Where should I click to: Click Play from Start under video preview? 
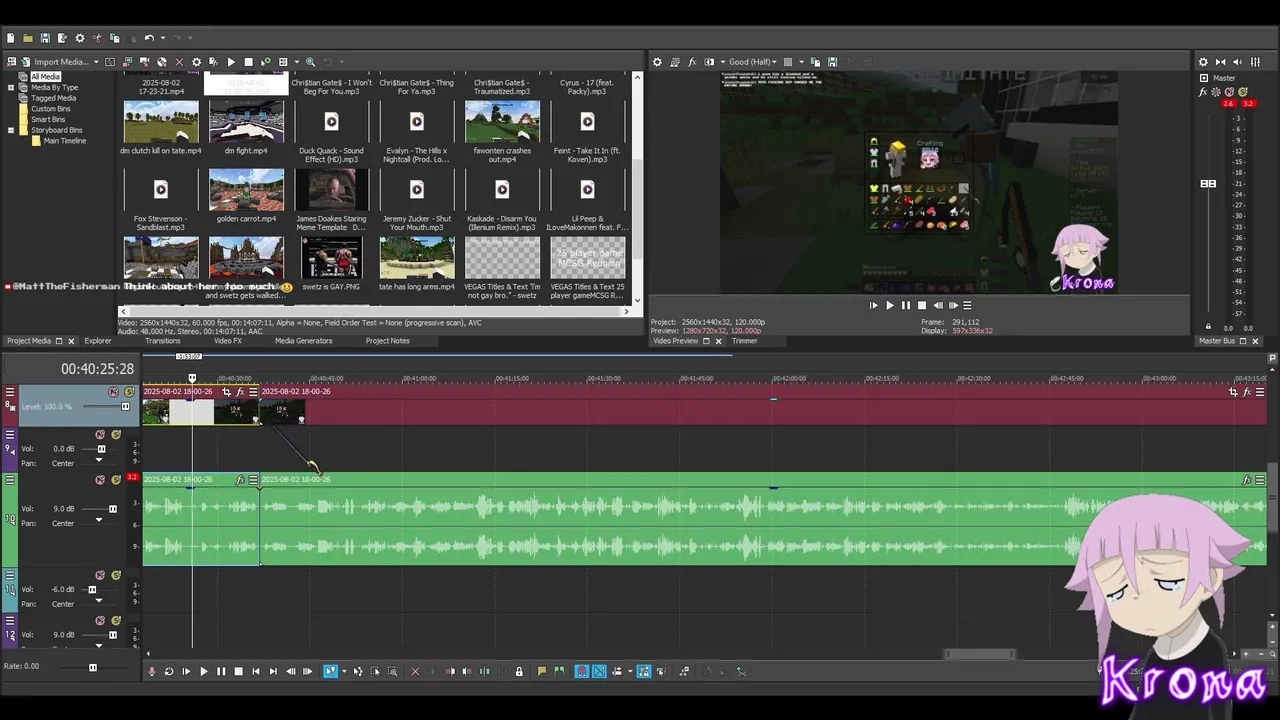click(873, 306)
